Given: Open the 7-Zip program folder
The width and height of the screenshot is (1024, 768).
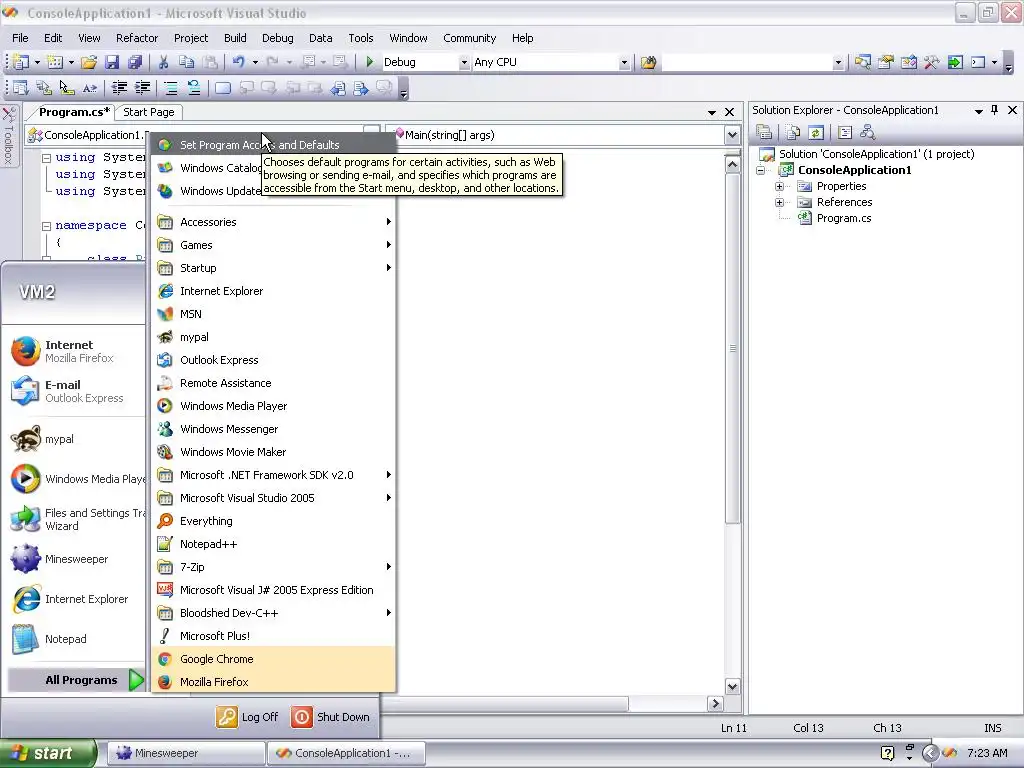Looking at the screenshot, I should tap(274, 567).
